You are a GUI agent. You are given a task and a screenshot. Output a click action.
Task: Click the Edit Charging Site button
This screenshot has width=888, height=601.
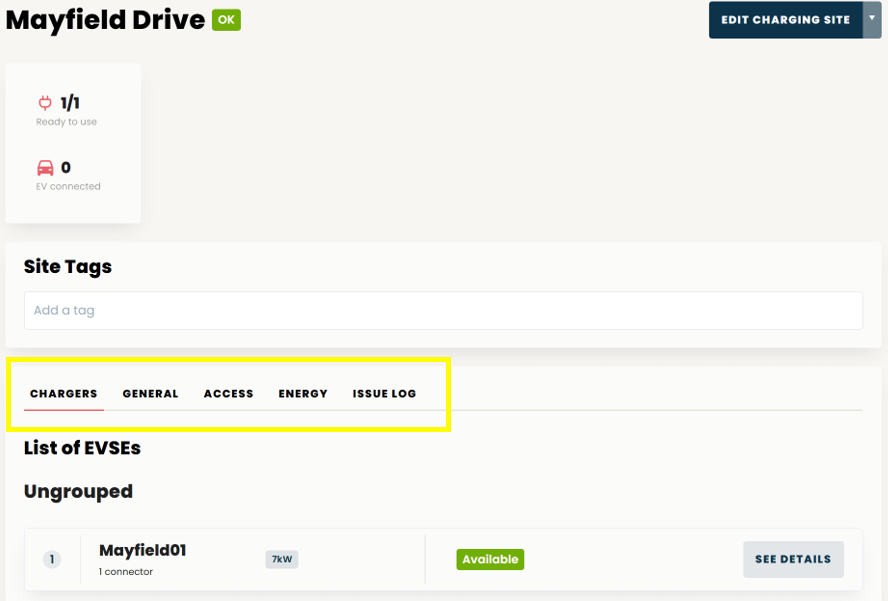785,20
